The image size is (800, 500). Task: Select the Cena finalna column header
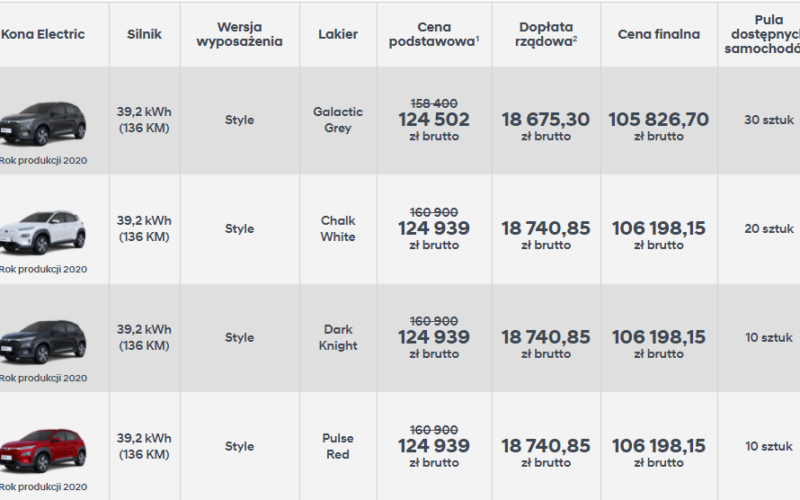pyautogui.click(x=659, y=34)
